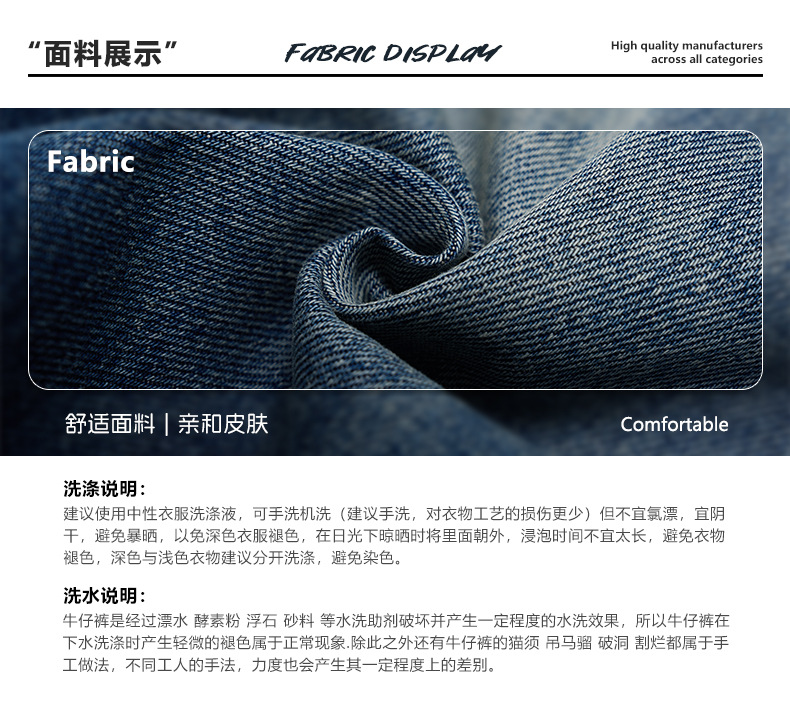Click the black horizontal rule under the header
The height and width of the screenshot is (702, 790).
tap(396, 76)
